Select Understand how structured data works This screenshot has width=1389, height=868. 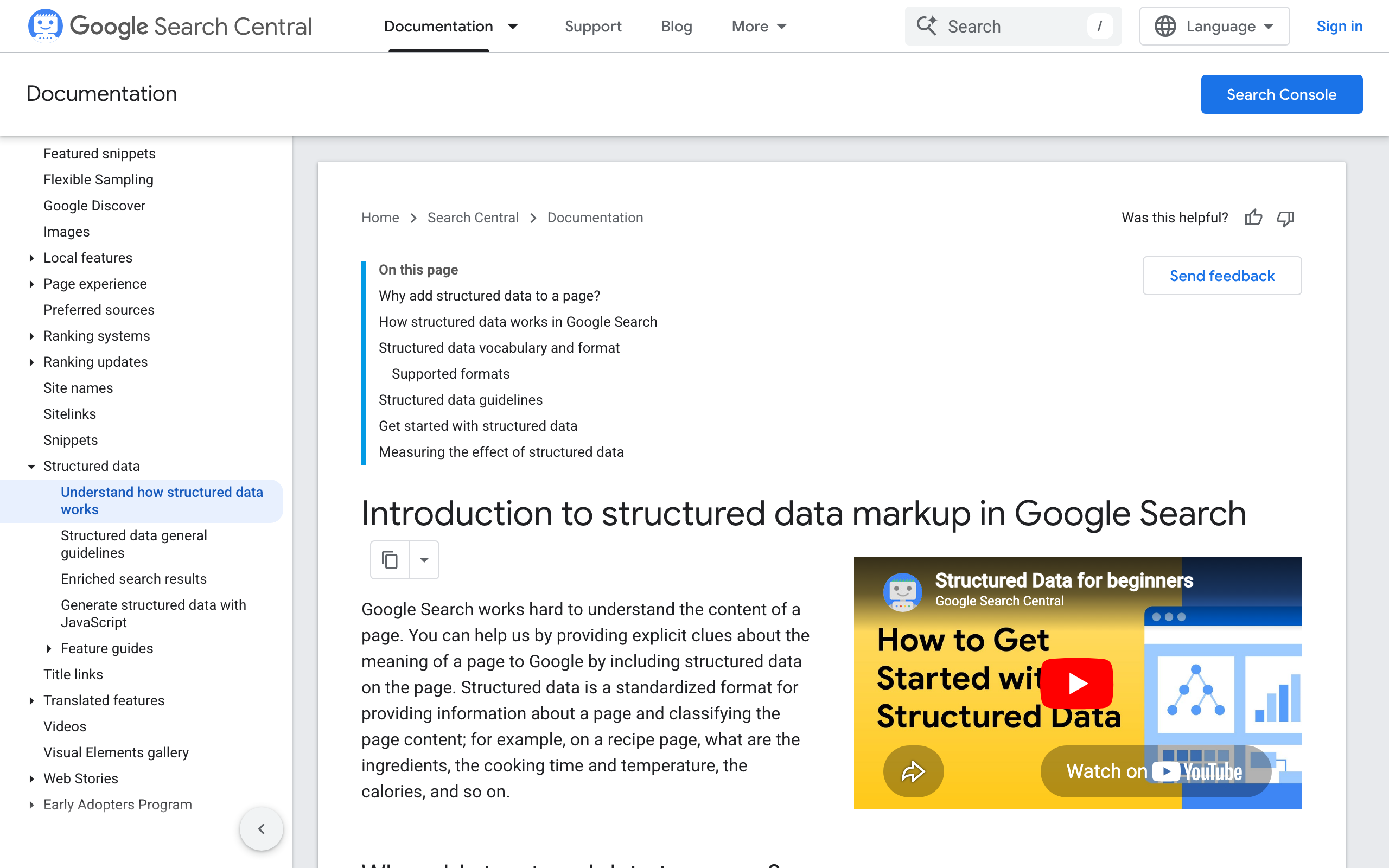(x=162, y=501)
